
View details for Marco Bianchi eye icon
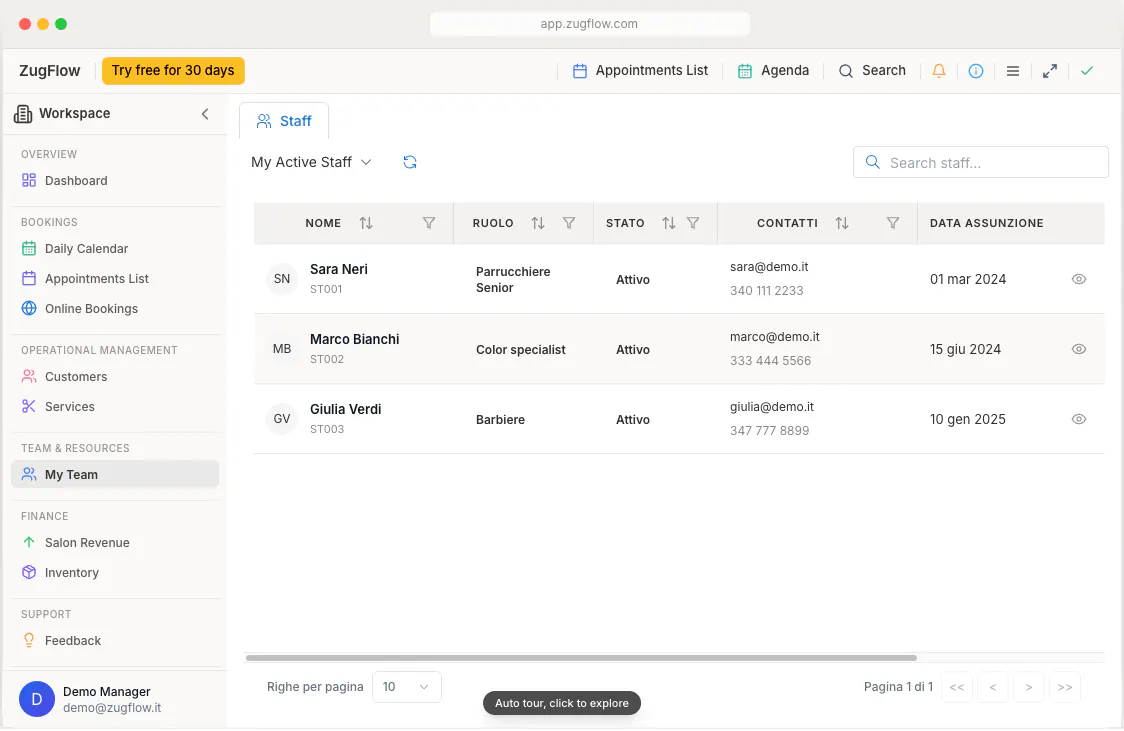pyautogui.click(x=1078, y=349)
